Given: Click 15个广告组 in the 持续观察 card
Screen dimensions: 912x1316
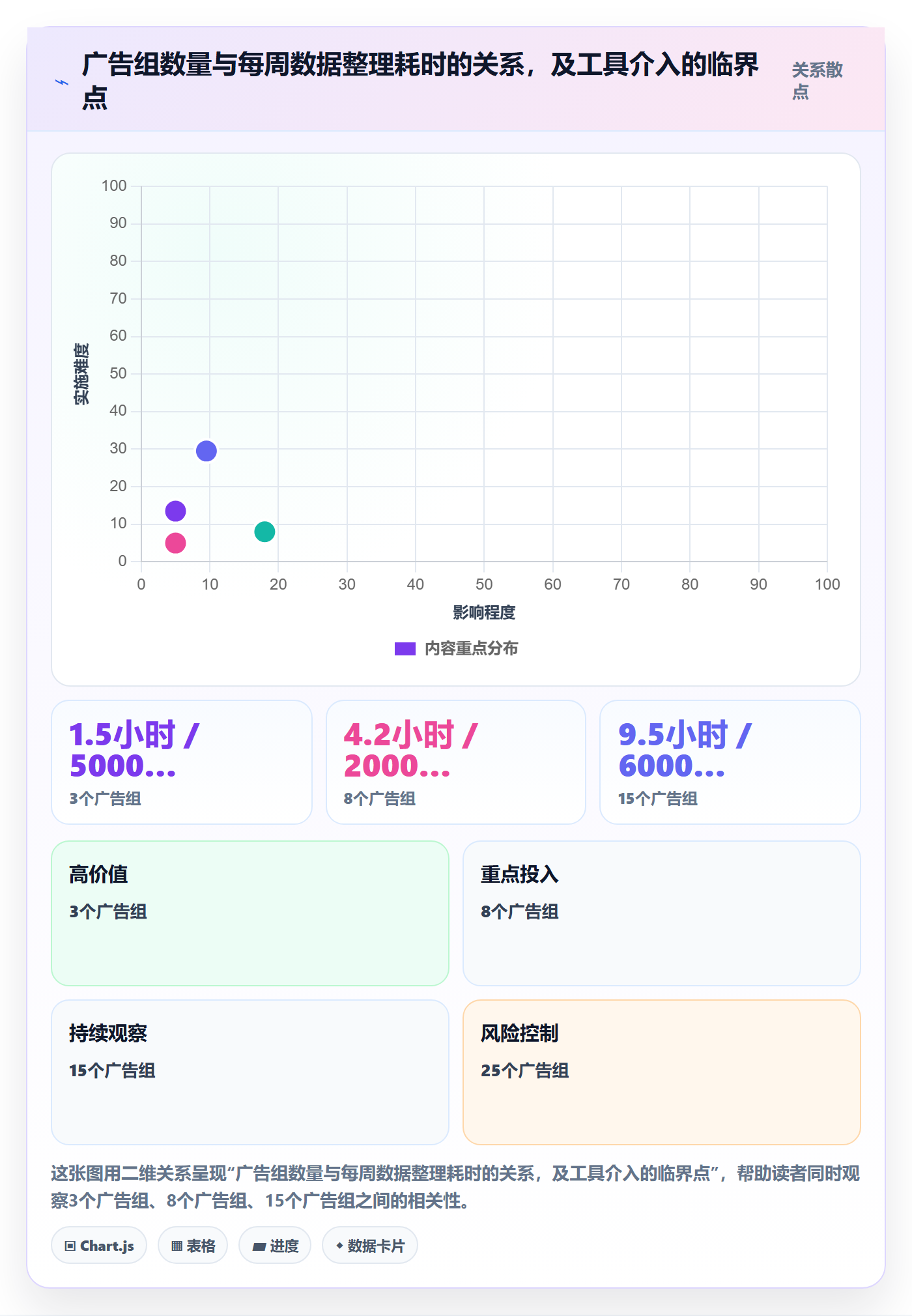Looking at the screenshot, I should [x=112, y=1070].
